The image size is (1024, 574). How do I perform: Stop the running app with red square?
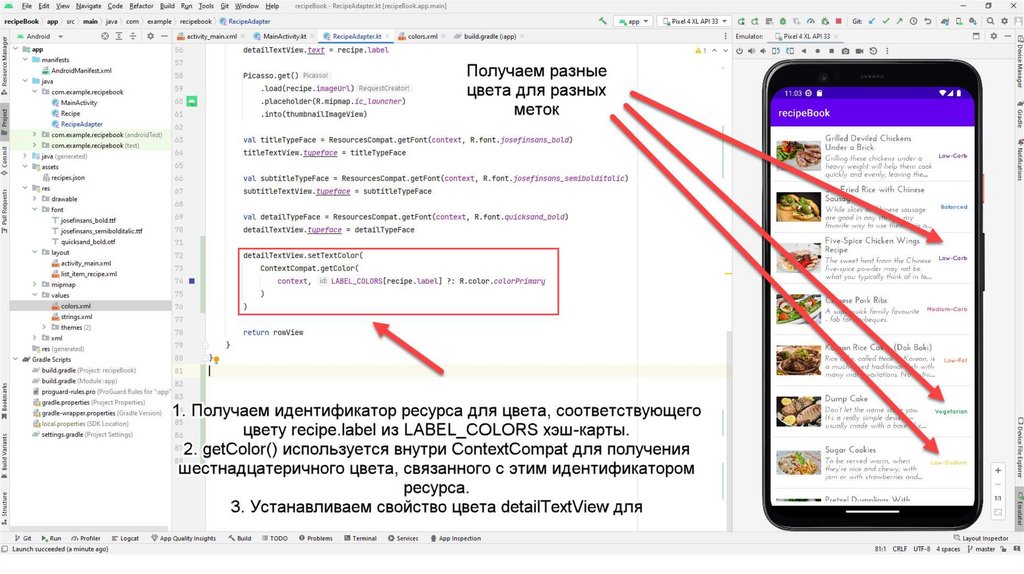pos(839,21)
